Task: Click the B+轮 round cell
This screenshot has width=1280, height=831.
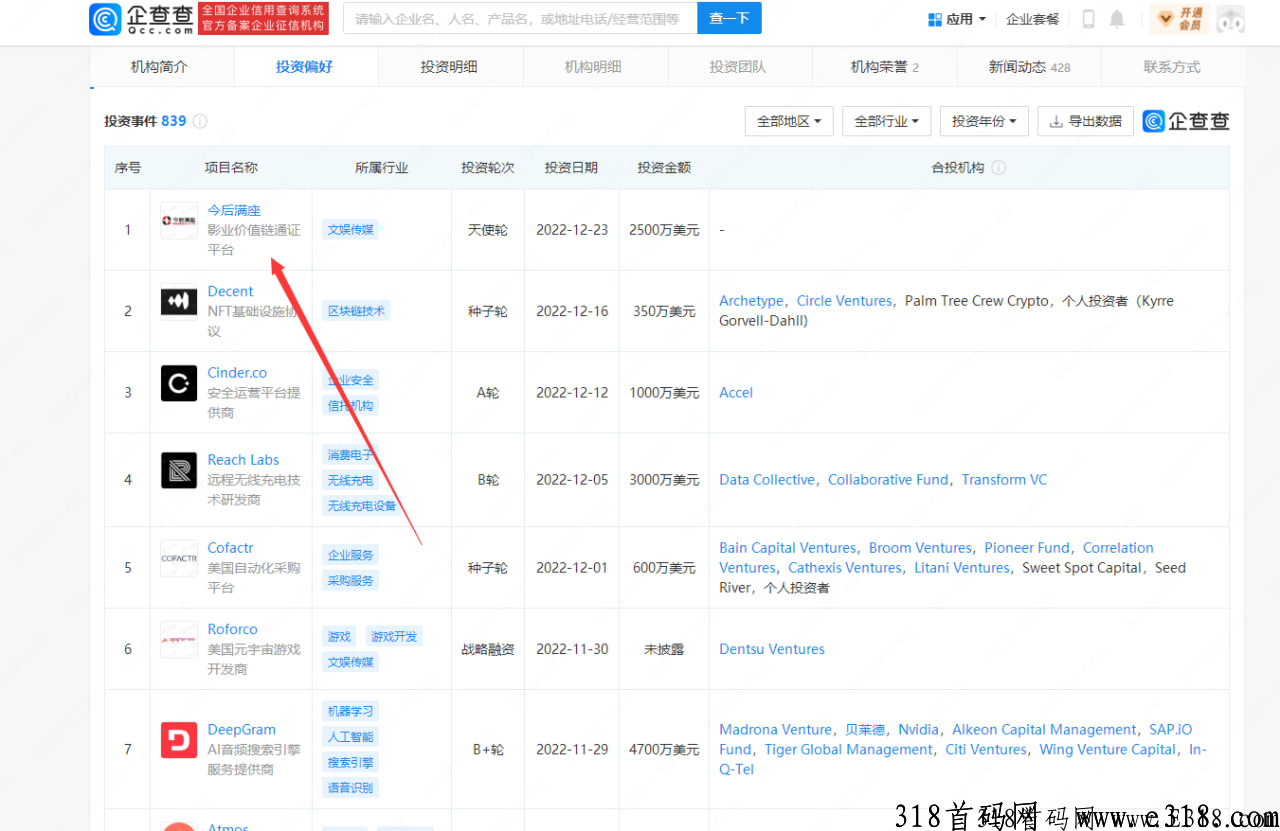Action: pos(488,750)
